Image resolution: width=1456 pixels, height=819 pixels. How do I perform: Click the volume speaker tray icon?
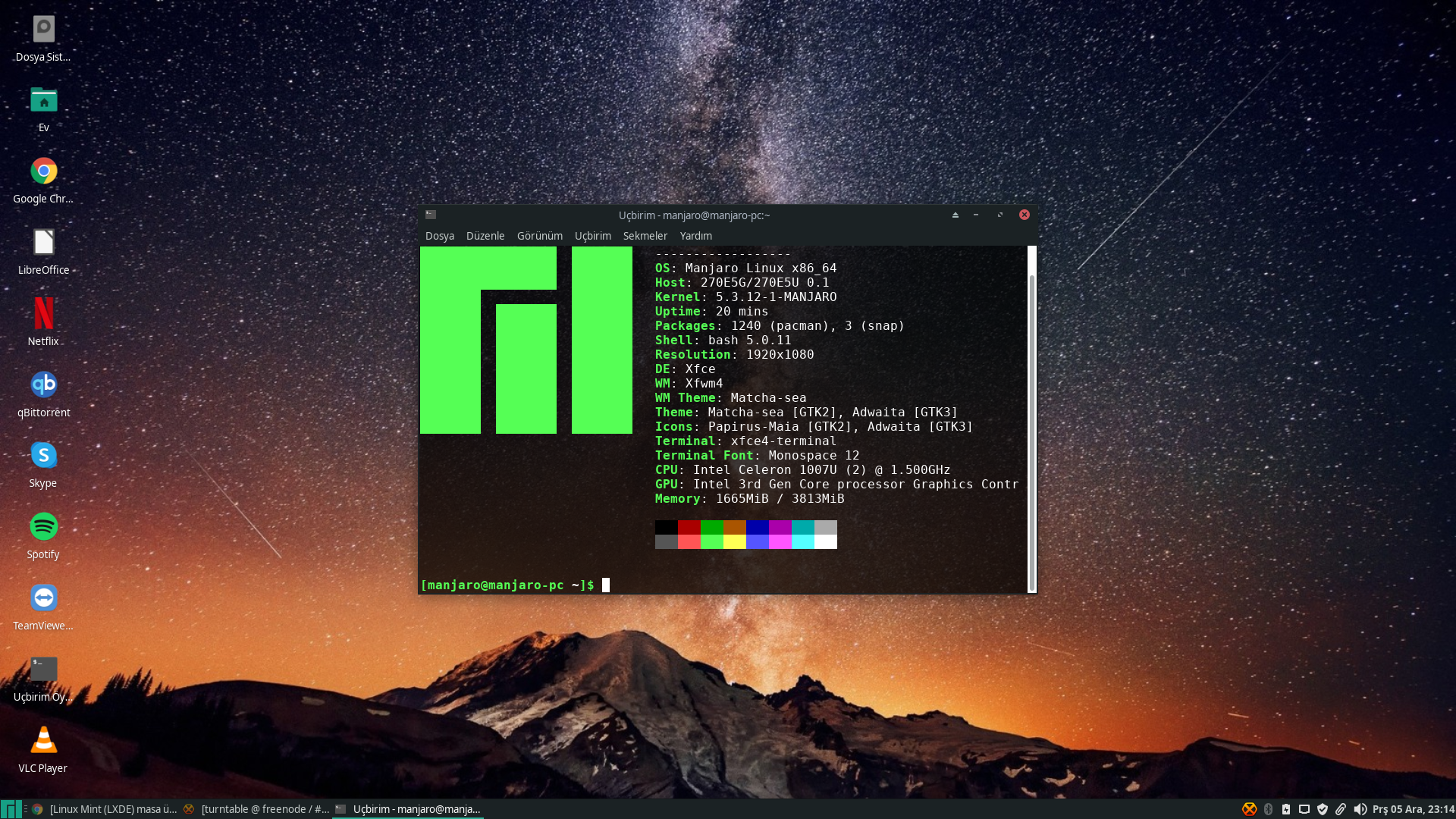pyautogui.click(x=1360, y=809)
